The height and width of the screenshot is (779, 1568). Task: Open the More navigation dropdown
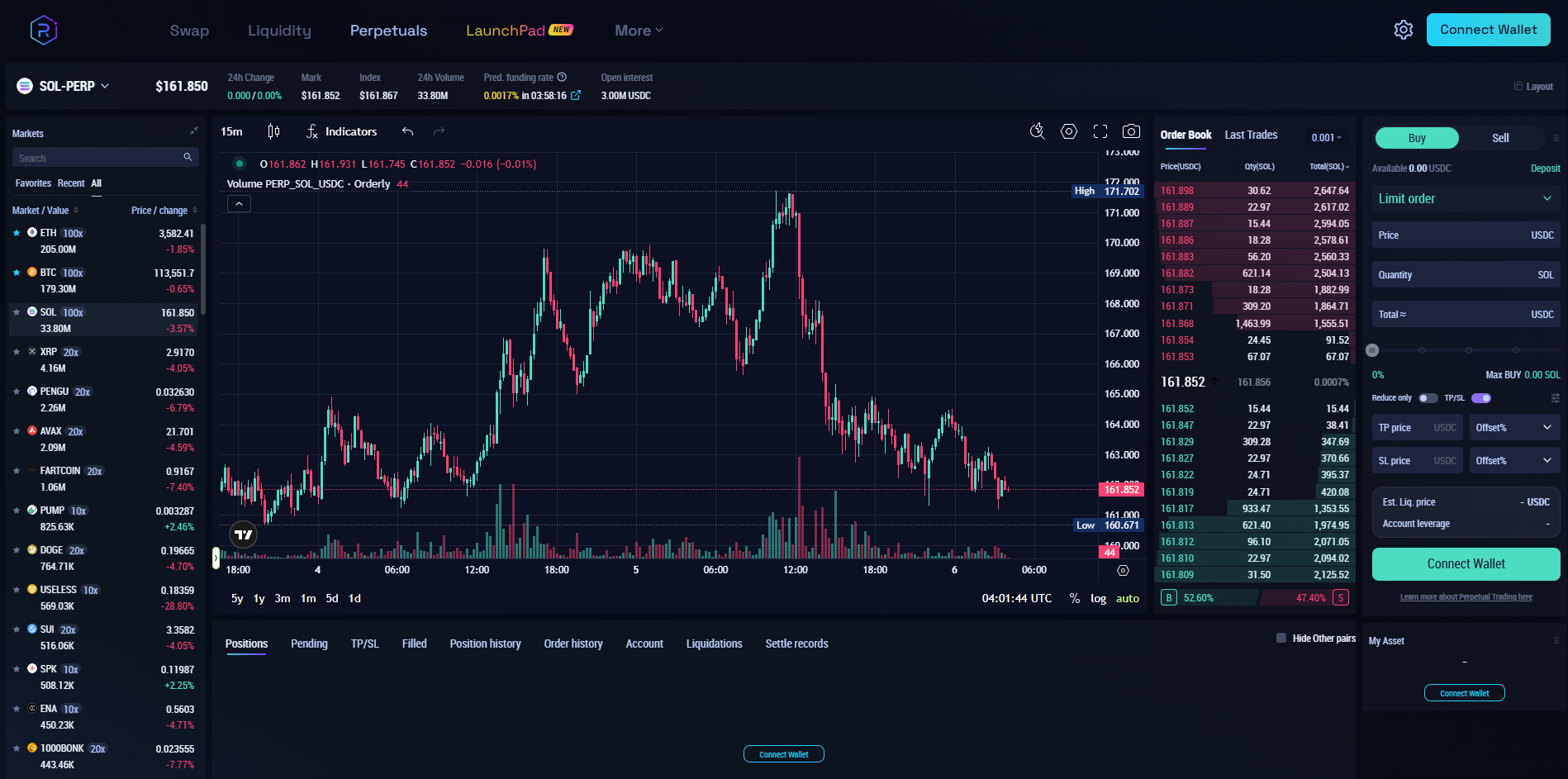point(639,31)
